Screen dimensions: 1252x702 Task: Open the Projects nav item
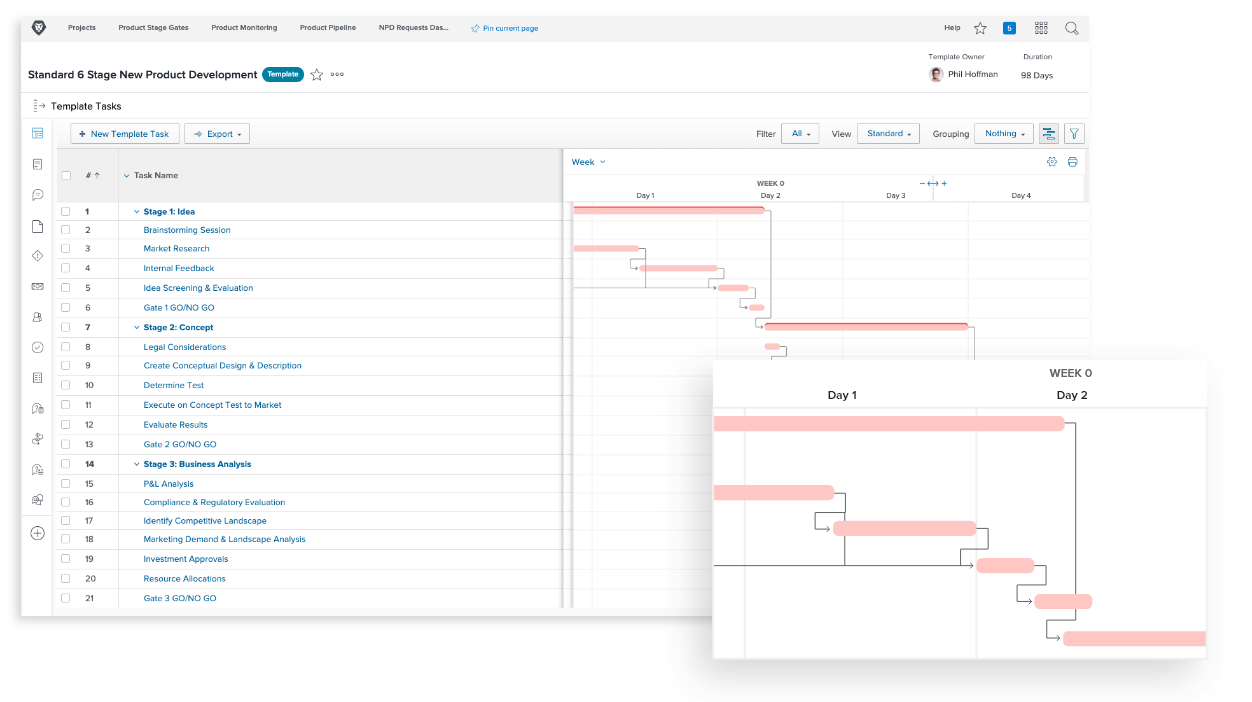[x=82, y=28]
